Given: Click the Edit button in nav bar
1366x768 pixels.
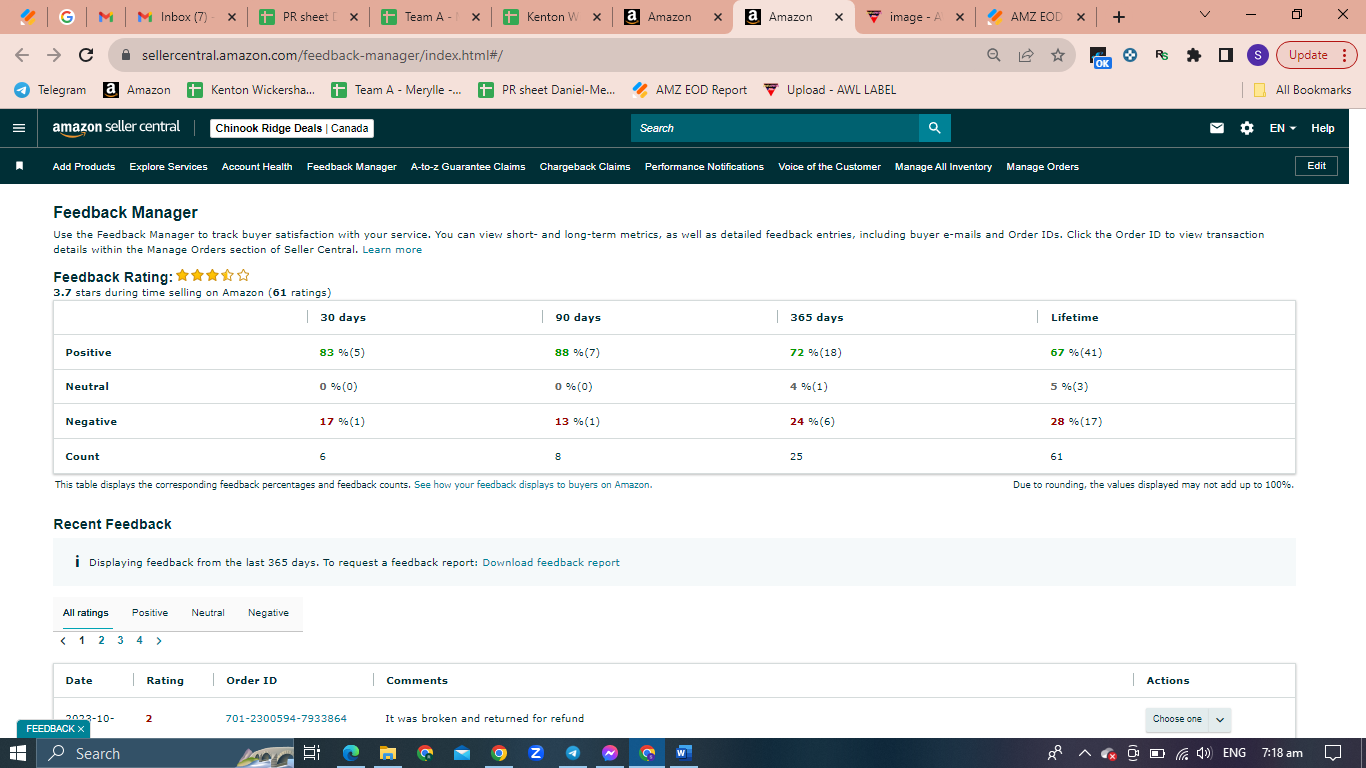Looking at the screenshot, I should click(x=1316, y=166).
